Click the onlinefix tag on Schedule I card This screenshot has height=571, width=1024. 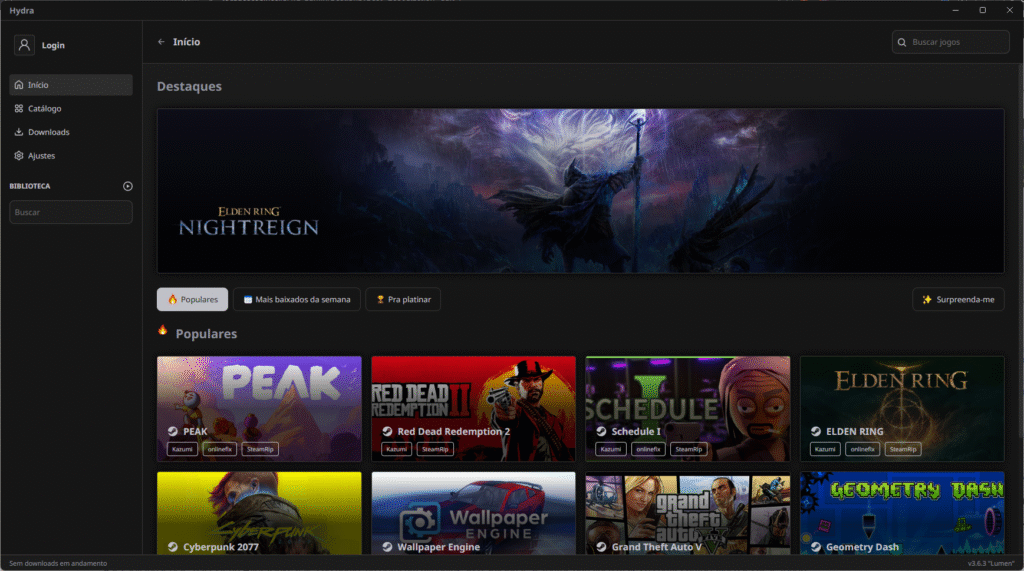pos(648,449)
